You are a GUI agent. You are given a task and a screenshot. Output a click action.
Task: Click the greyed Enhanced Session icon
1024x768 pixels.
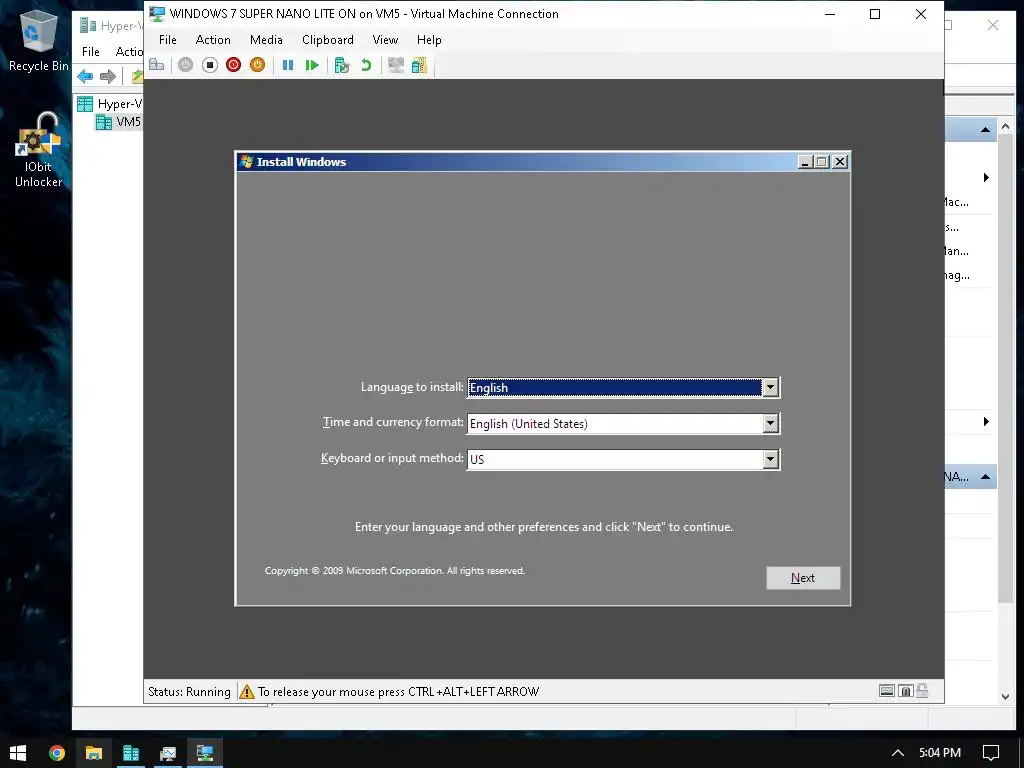click(x=396, y=65)
